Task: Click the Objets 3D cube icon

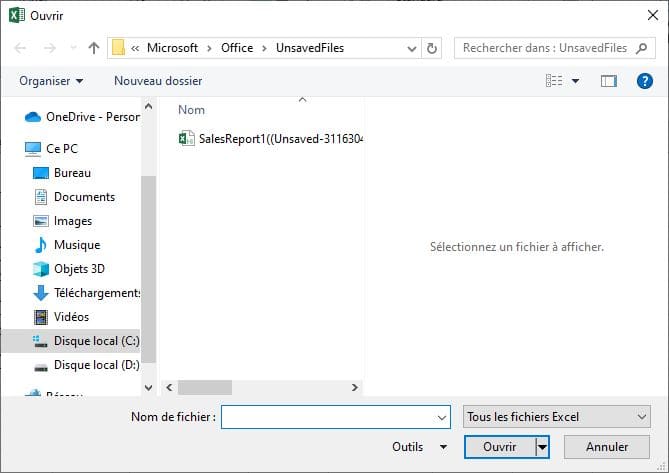Action: tap(41, 269)
